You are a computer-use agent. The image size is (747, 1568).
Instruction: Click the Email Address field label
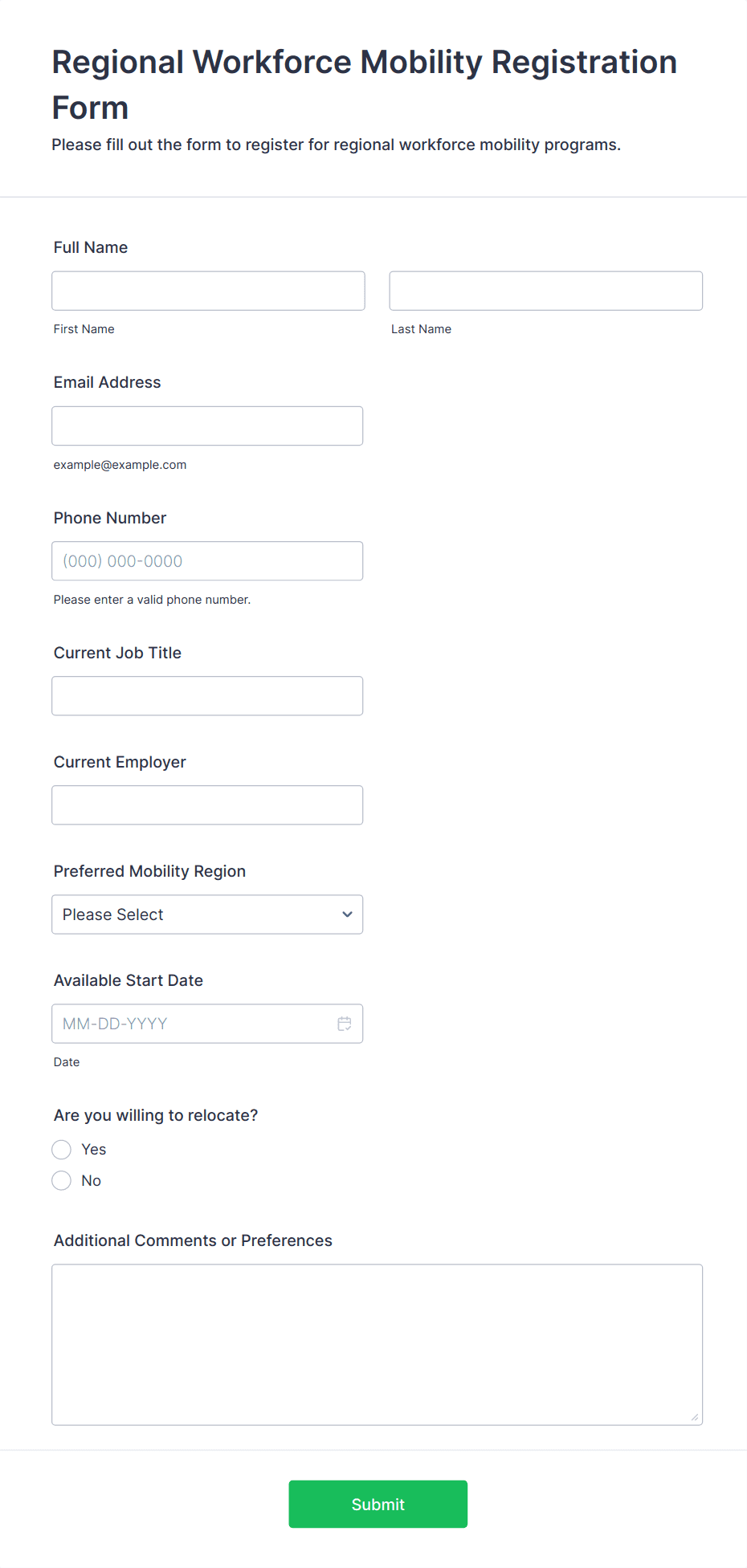[x=108, y=382]
